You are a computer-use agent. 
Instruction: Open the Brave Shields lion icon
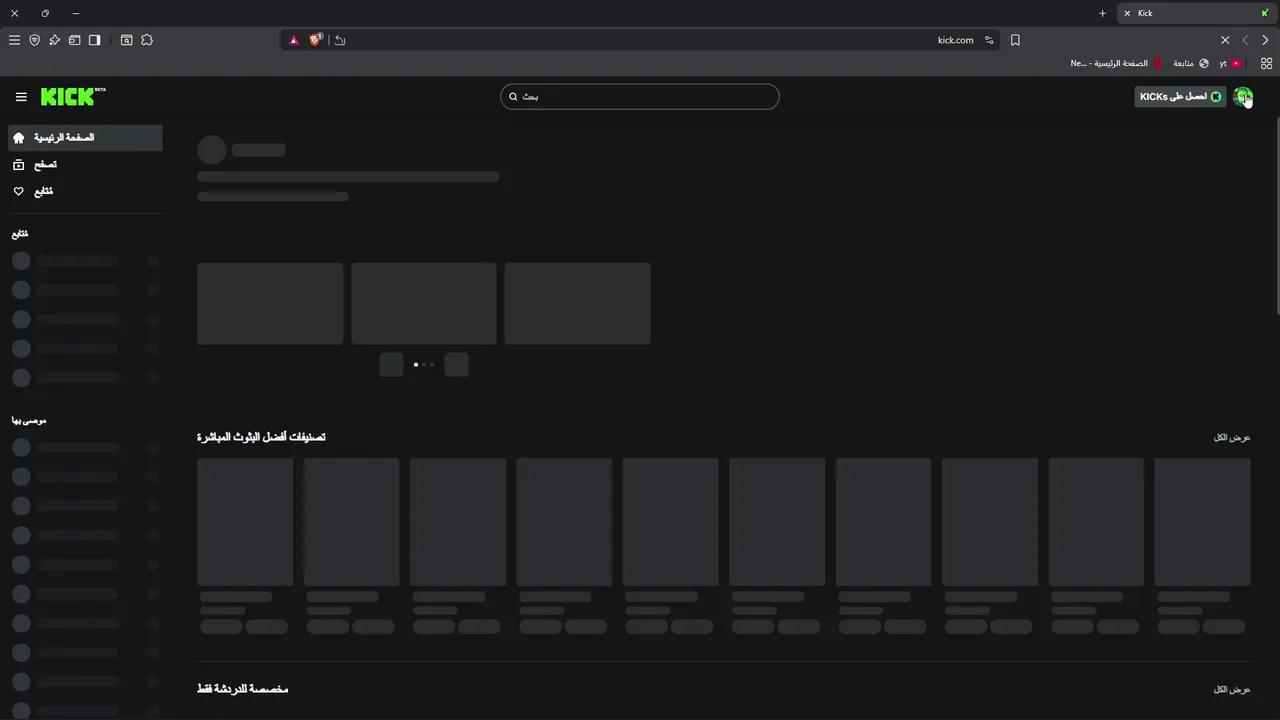point(316,40)
